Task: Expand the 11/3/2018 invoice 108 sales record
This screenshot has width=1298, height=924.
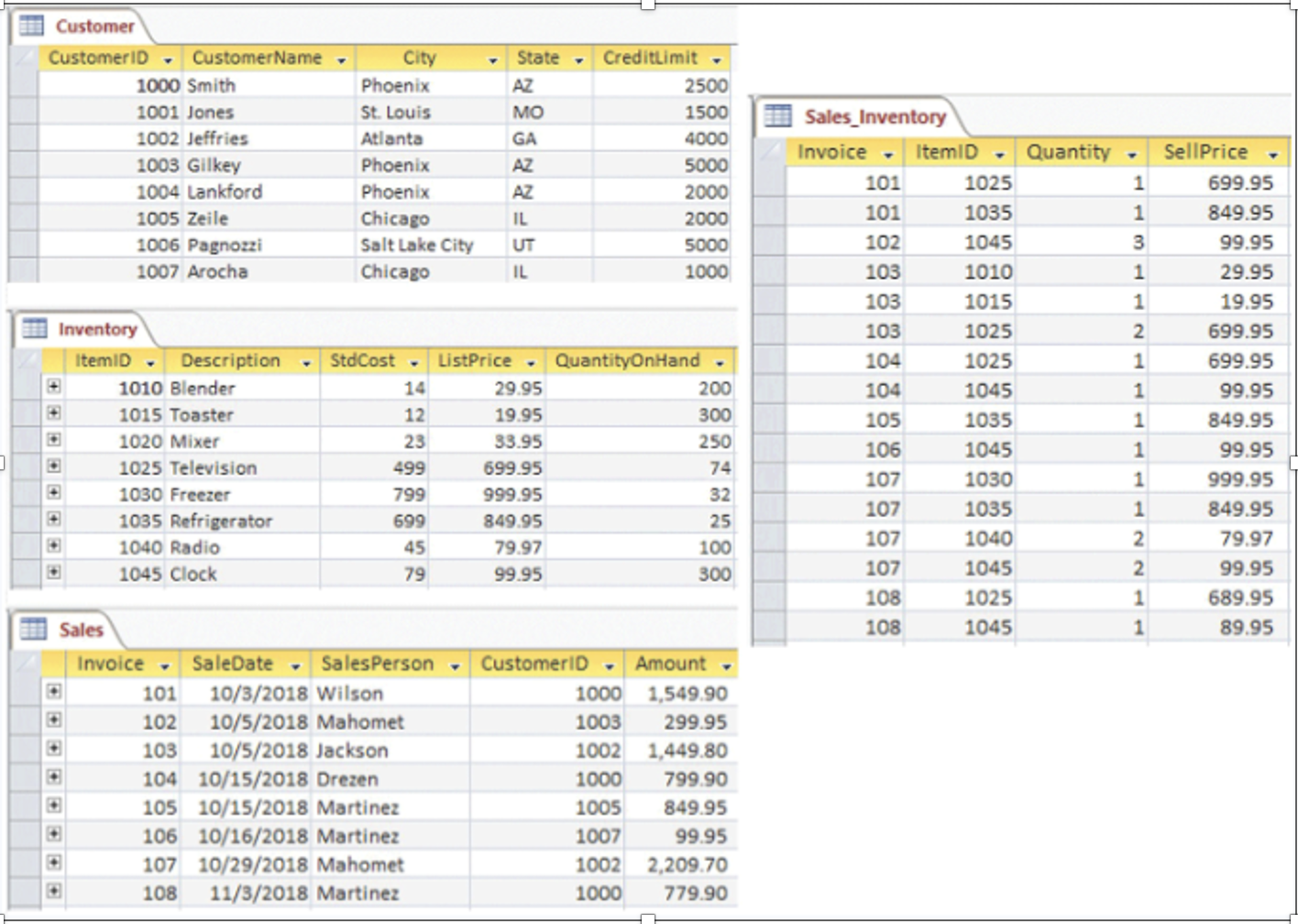Action: pos(54,890)
